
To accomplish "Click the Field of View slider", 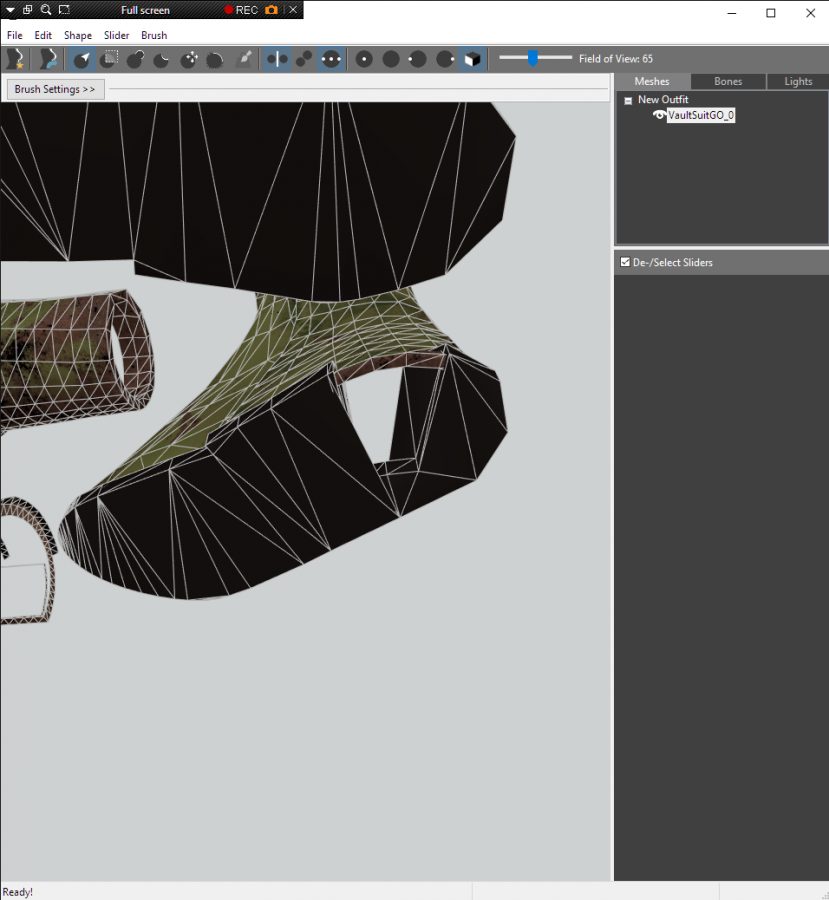I will tap(534, 58).
